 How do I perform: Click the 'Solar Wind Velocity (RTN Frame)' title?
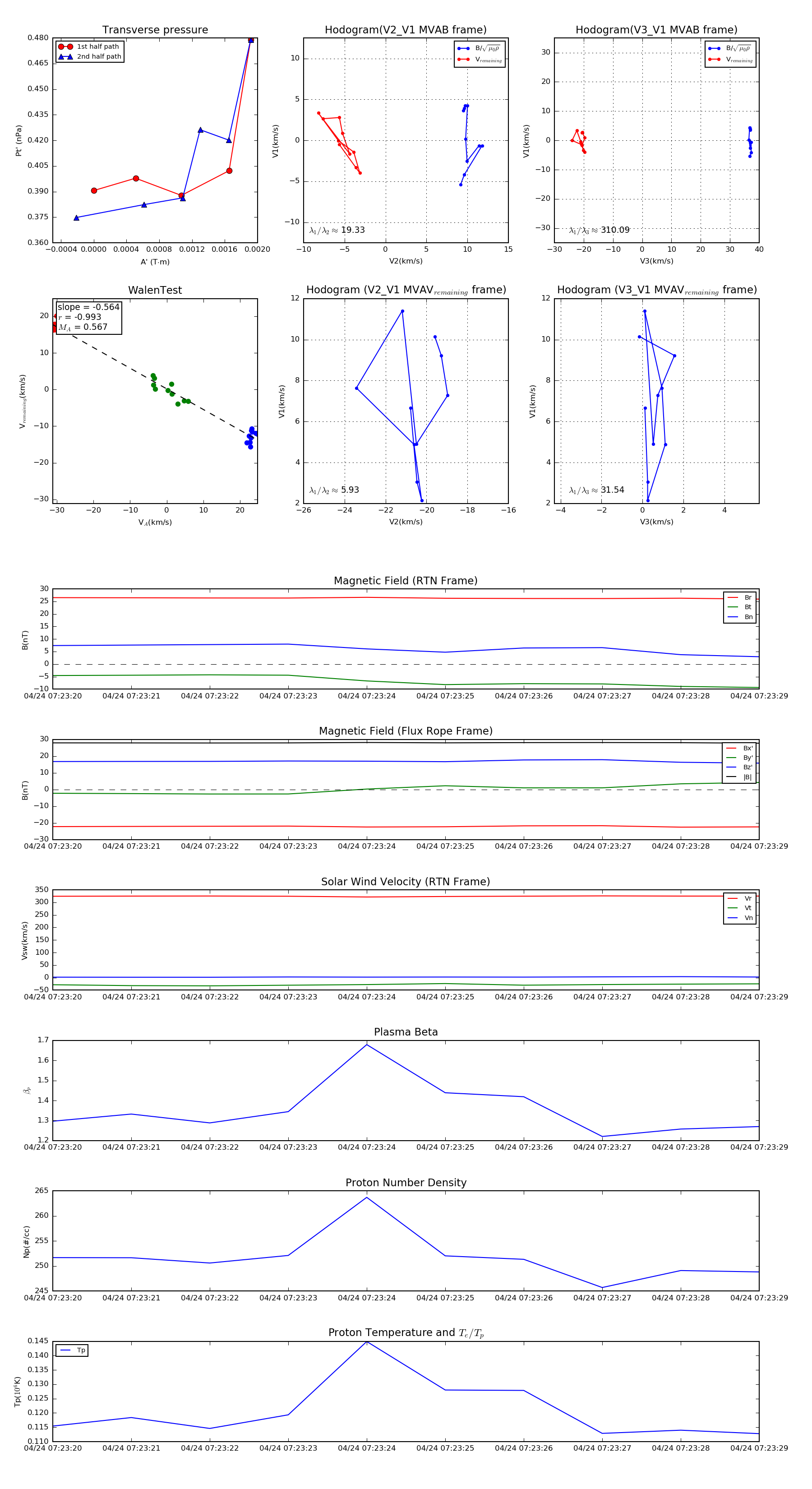[406, 882]
